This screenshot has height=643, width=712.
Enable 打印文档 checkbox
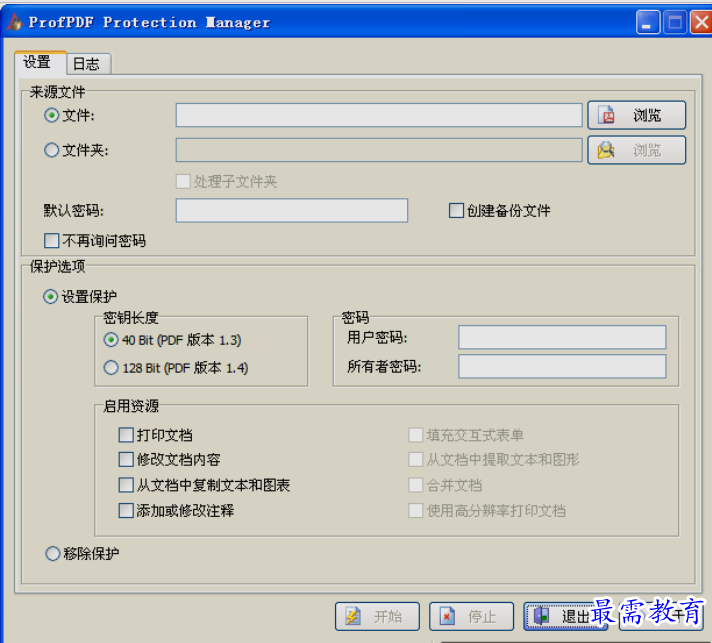pyautogui.click(x=126, y=435)
